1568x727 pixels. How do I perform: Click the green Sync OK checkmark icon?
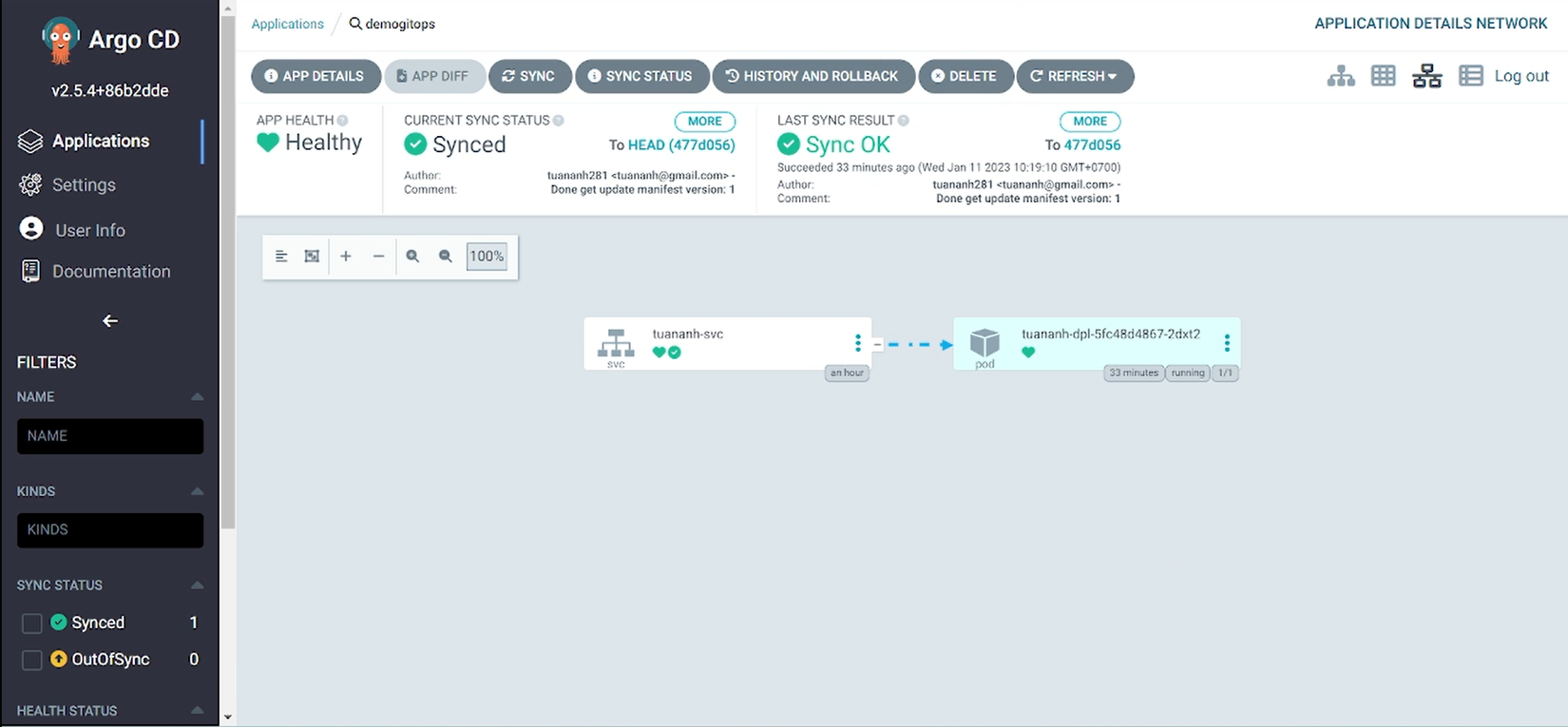coord(789,144)
